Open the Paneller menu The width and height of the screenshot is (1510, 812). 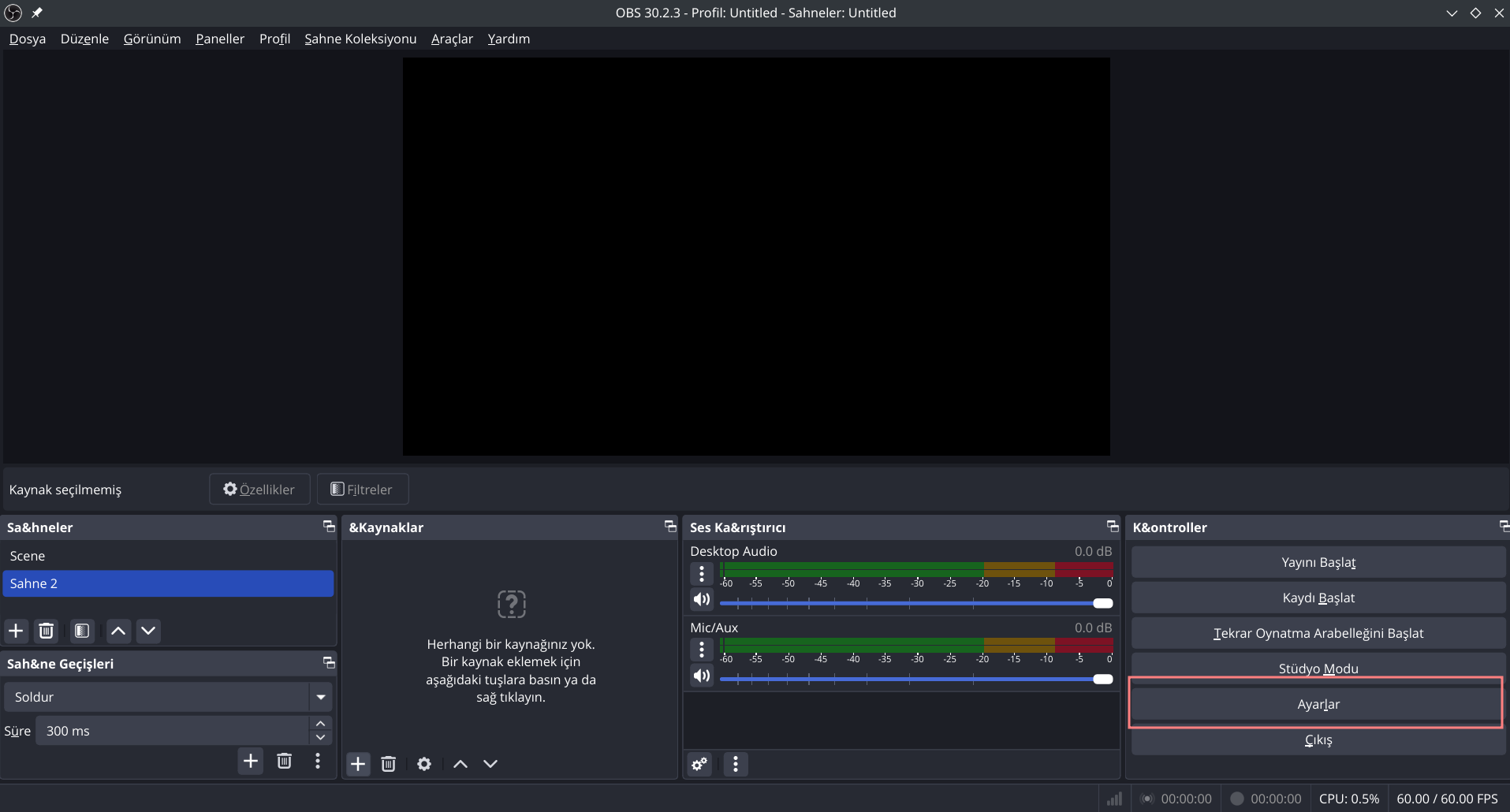(x=220, y=39)
